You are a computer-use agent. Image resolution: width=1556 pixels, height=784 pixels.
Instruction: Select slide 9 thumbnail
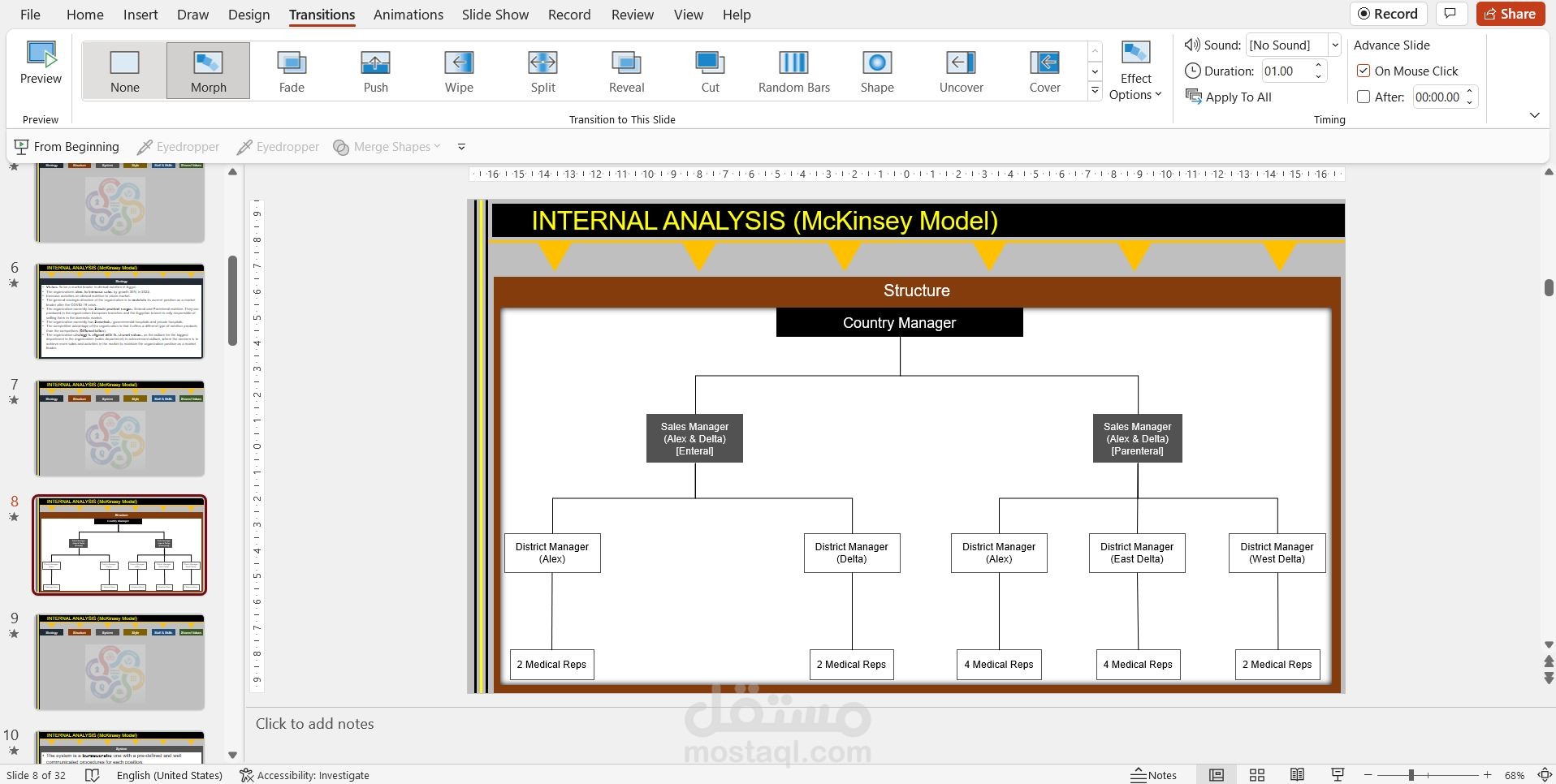[x=119, y=661]
